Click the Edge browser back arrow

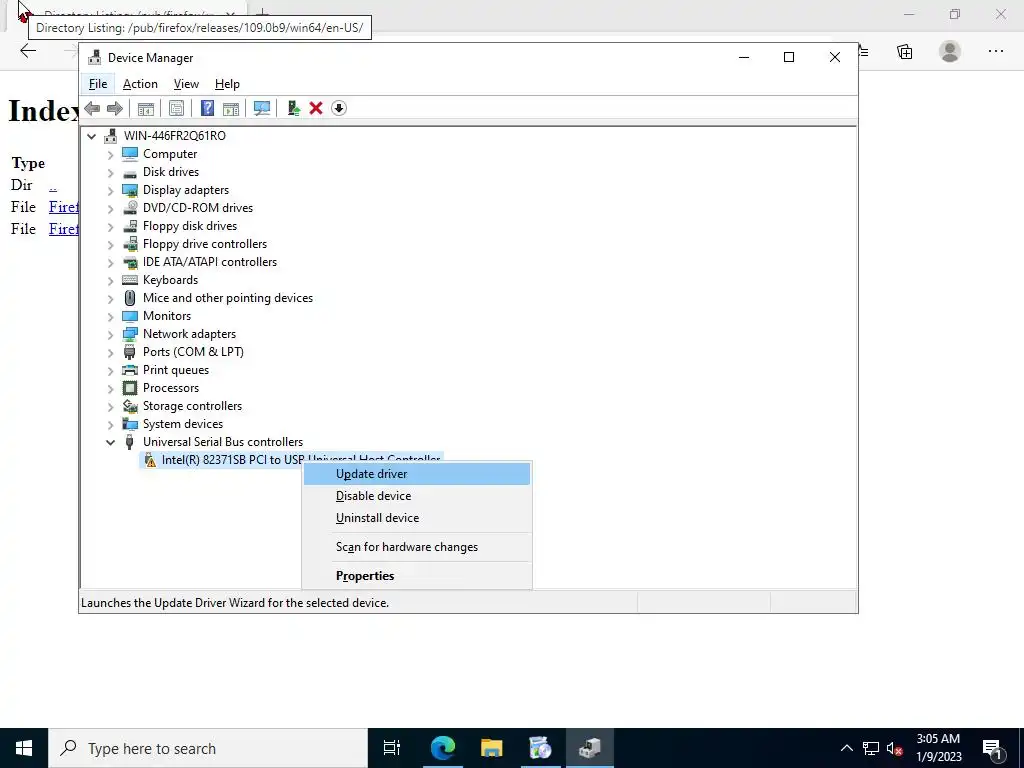[28, 51]
